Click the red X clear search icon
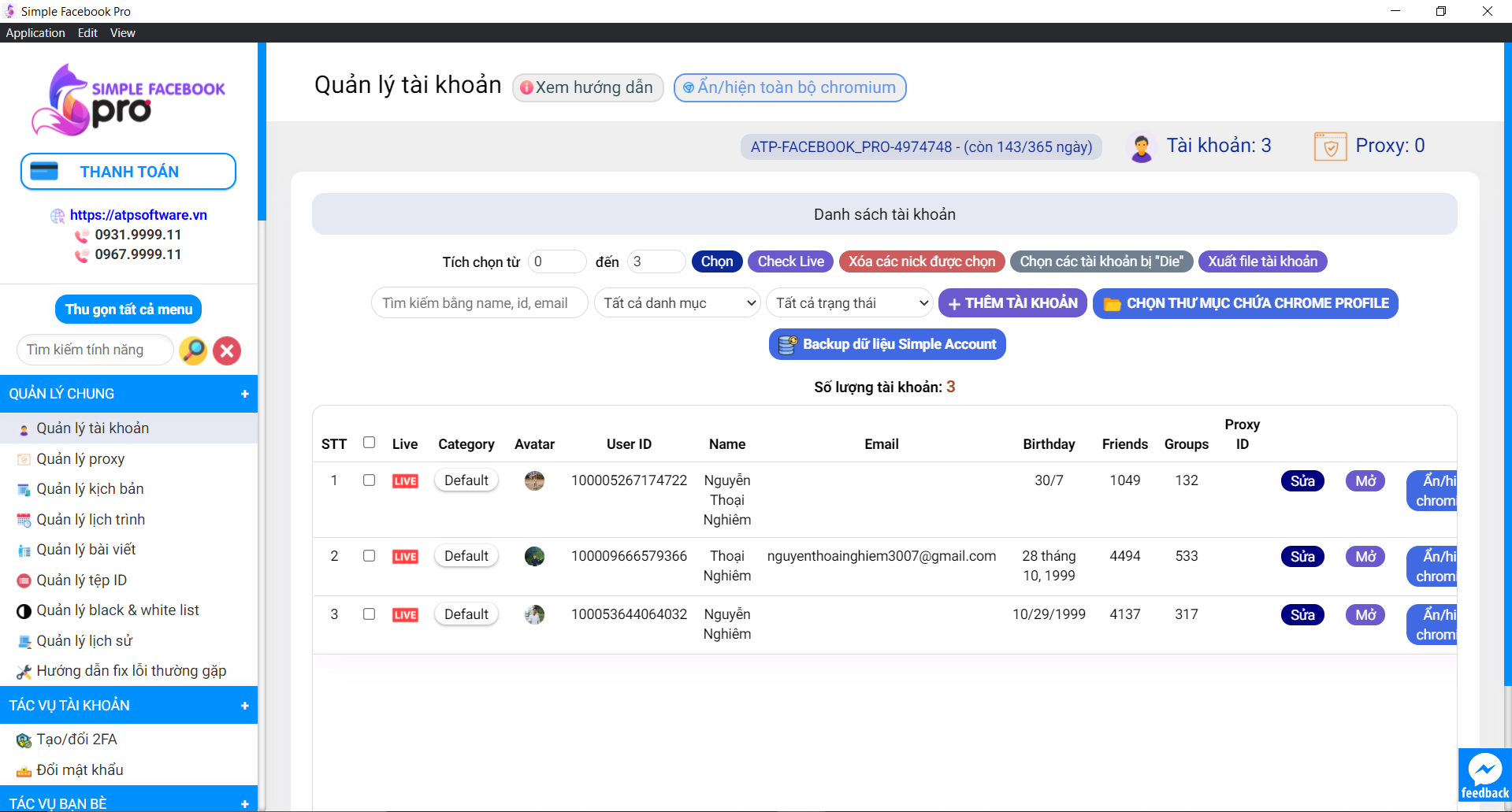The width and height of the screenshot is (1512, 812). pyautogui.click(x=227, y=350)
